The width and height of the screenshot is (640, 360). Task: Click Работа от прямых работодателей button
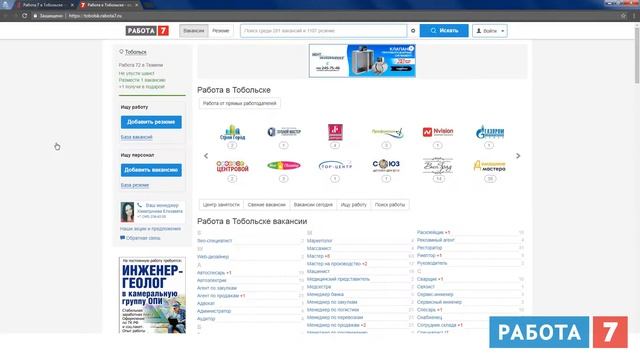[x=240, y=103]
